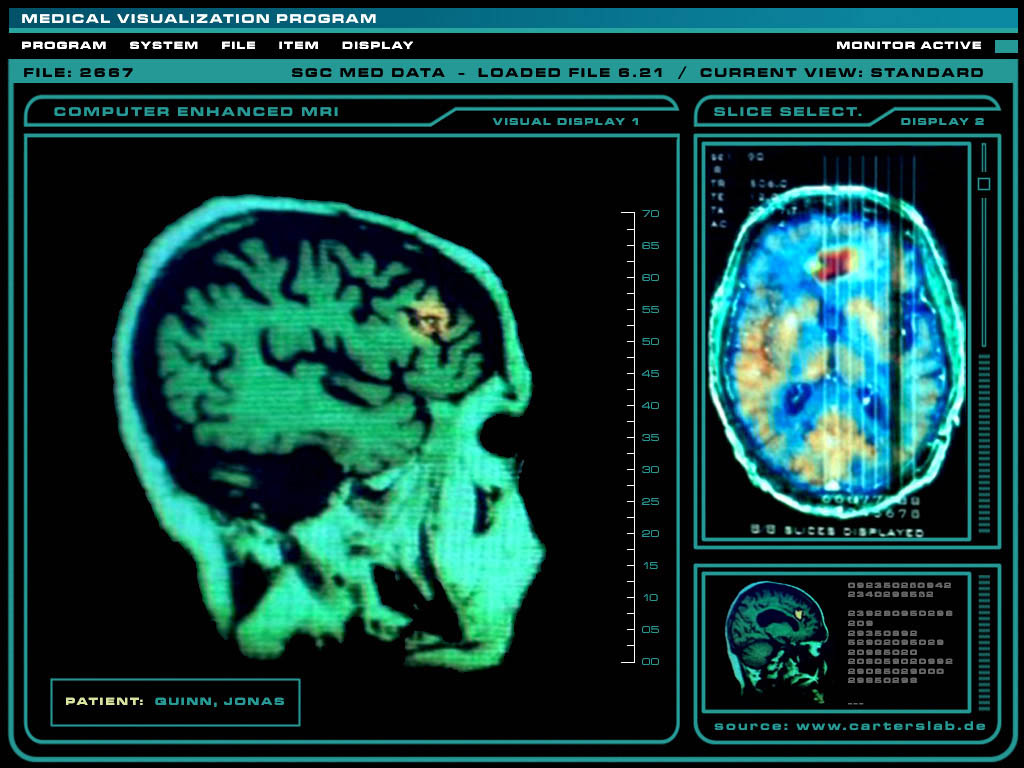Select the Slice Select panel title

pos(788,112)
